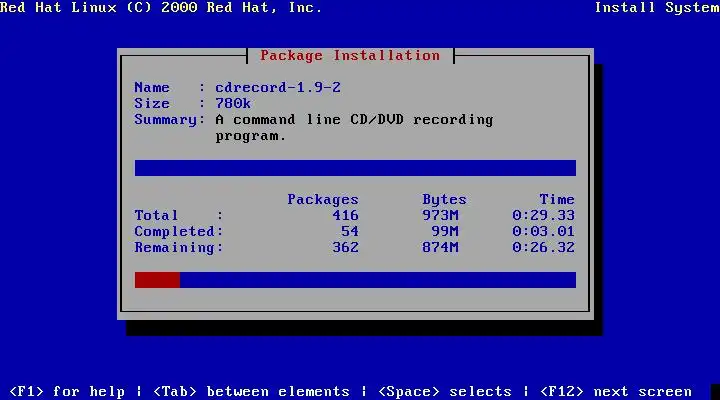Click the '<F1> for help' hint

point(67,391)
